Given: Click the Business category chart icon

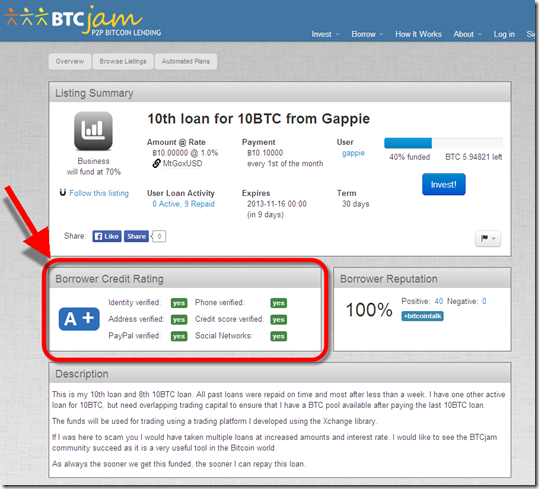Looking at the screenshot, I should [x=93, y=131].
